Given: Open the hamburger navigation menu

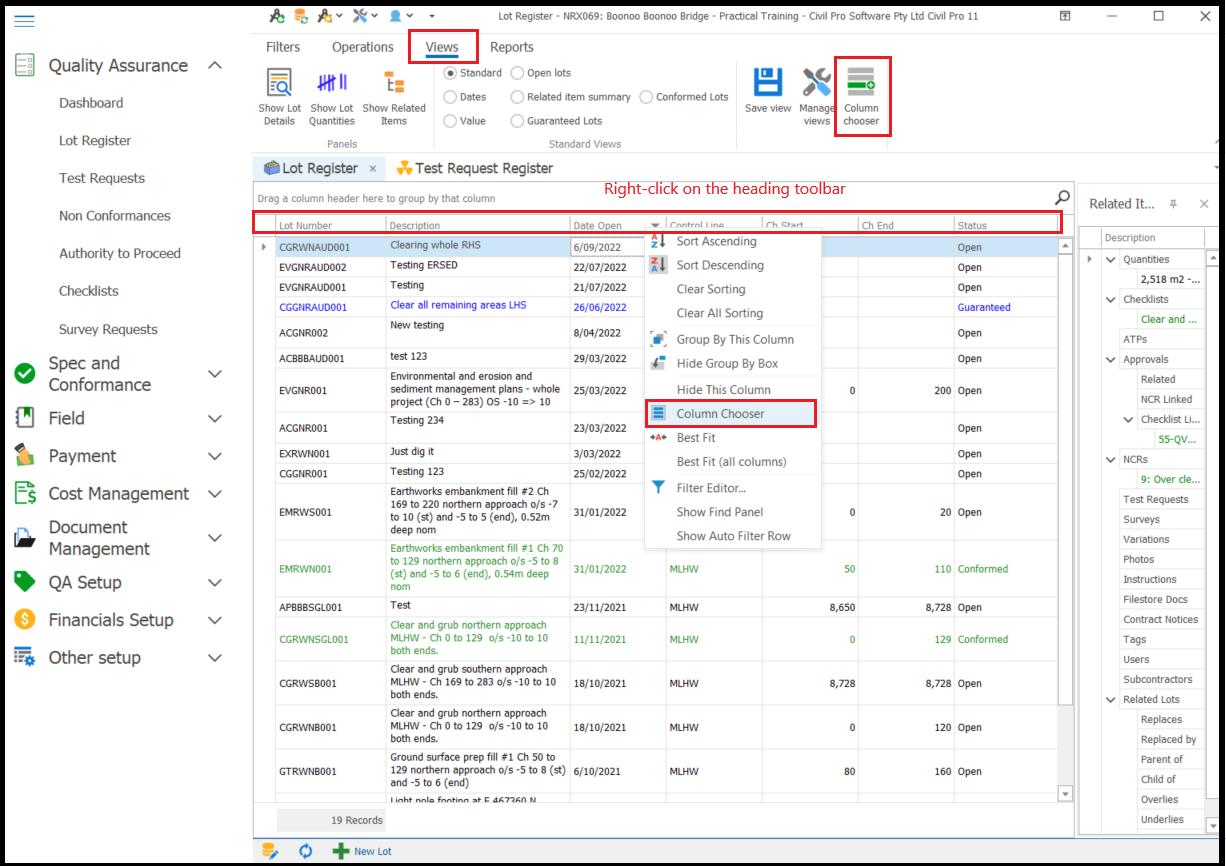Looking at the screenshot, I should 24,21.
